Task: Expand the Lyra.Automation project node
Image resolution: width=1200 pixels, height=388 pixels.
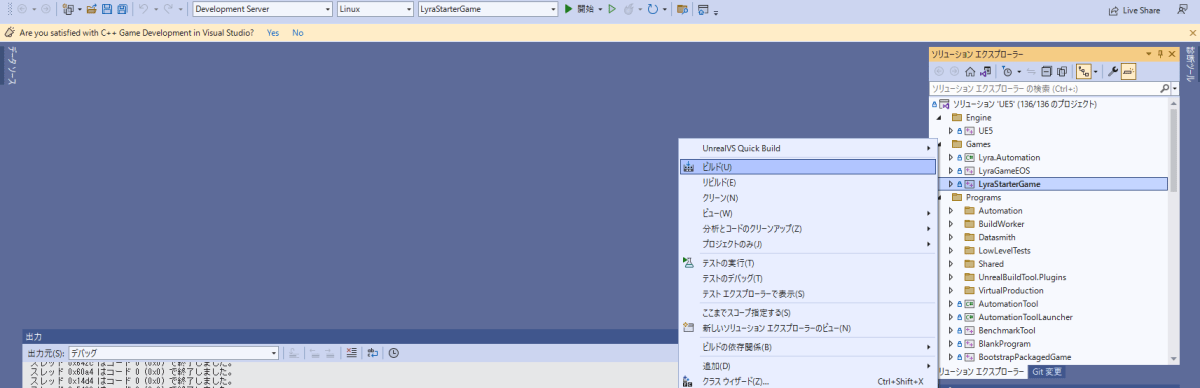Action: pyautogui.click(x=951, y=157)
